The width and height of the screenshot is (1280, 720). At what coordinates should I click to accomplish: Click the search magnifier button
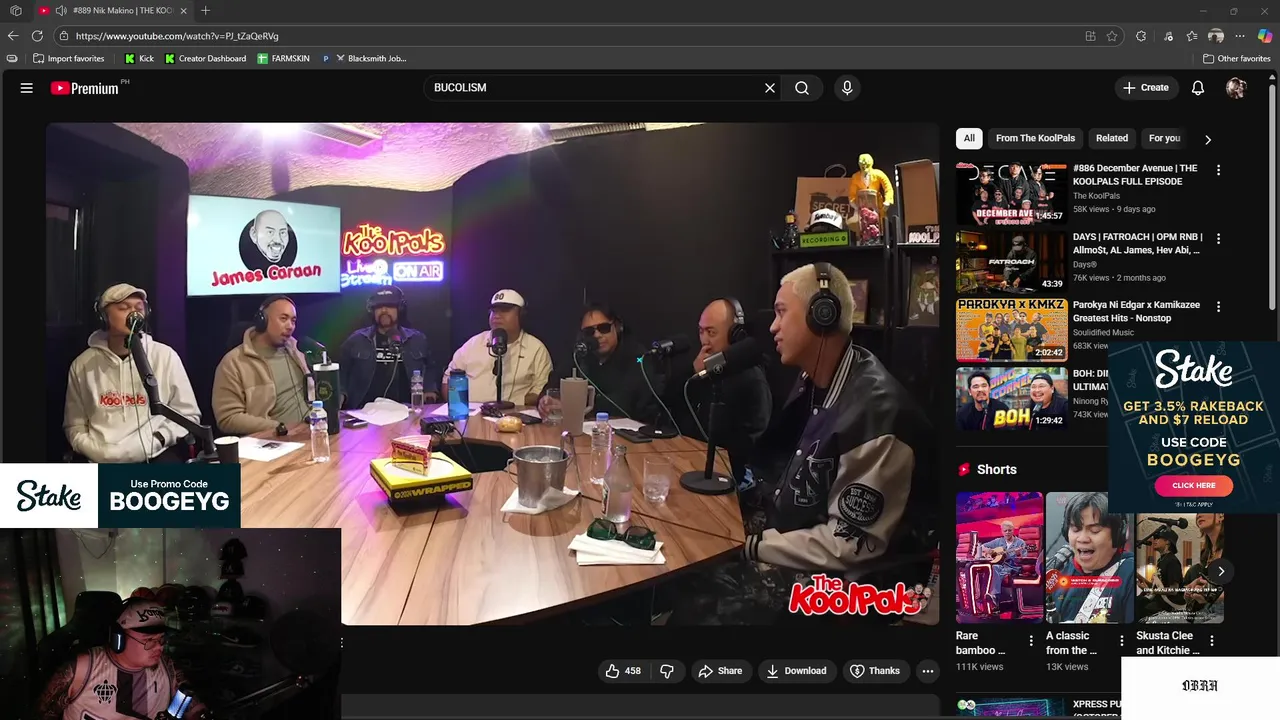pos(802,88)
